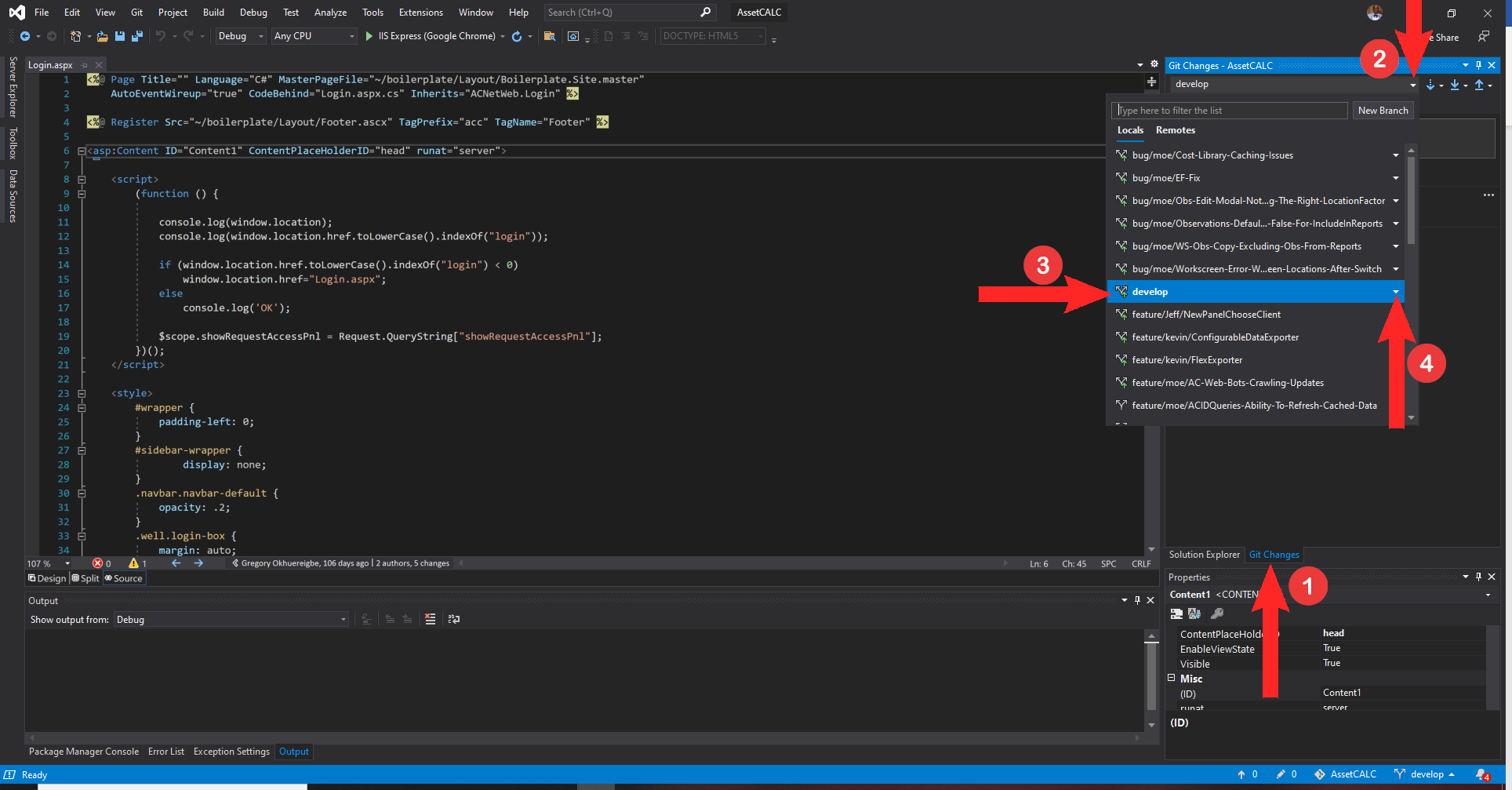The image size is (1512, 790).
Task: Open the Toolbox side tab
Action: (13, 144)
